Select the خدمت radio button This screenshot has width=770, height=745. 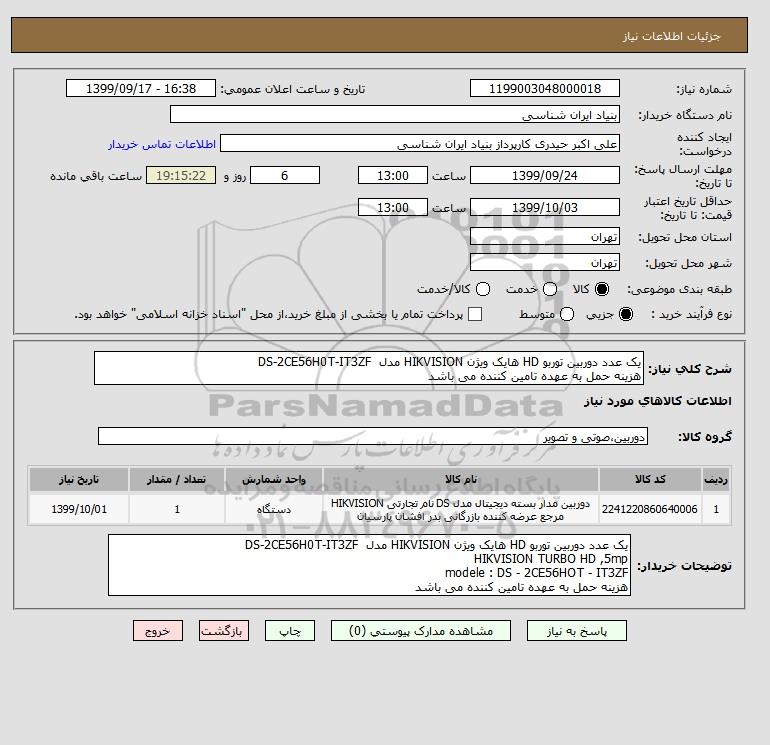550,289
